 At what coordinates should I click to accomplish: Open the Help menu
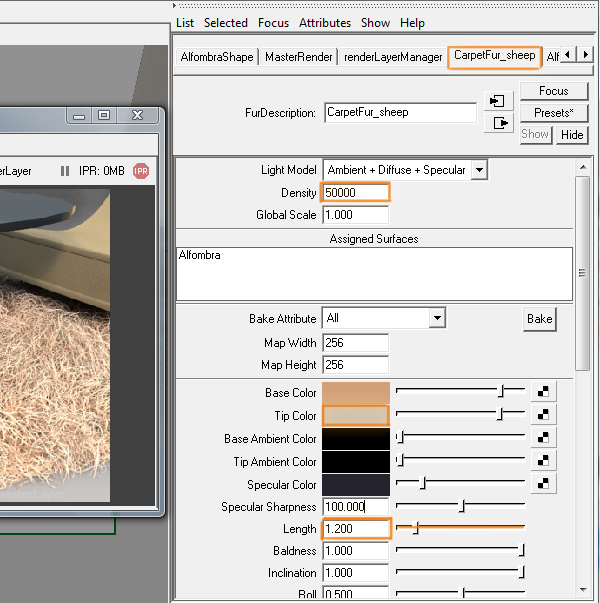(x=412, y=23)
